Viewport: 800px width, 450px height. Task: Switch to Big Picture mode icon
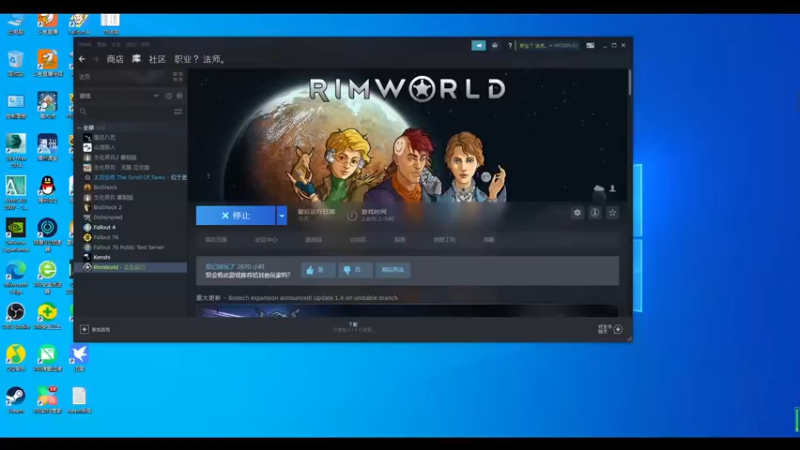tap(590, 45)
